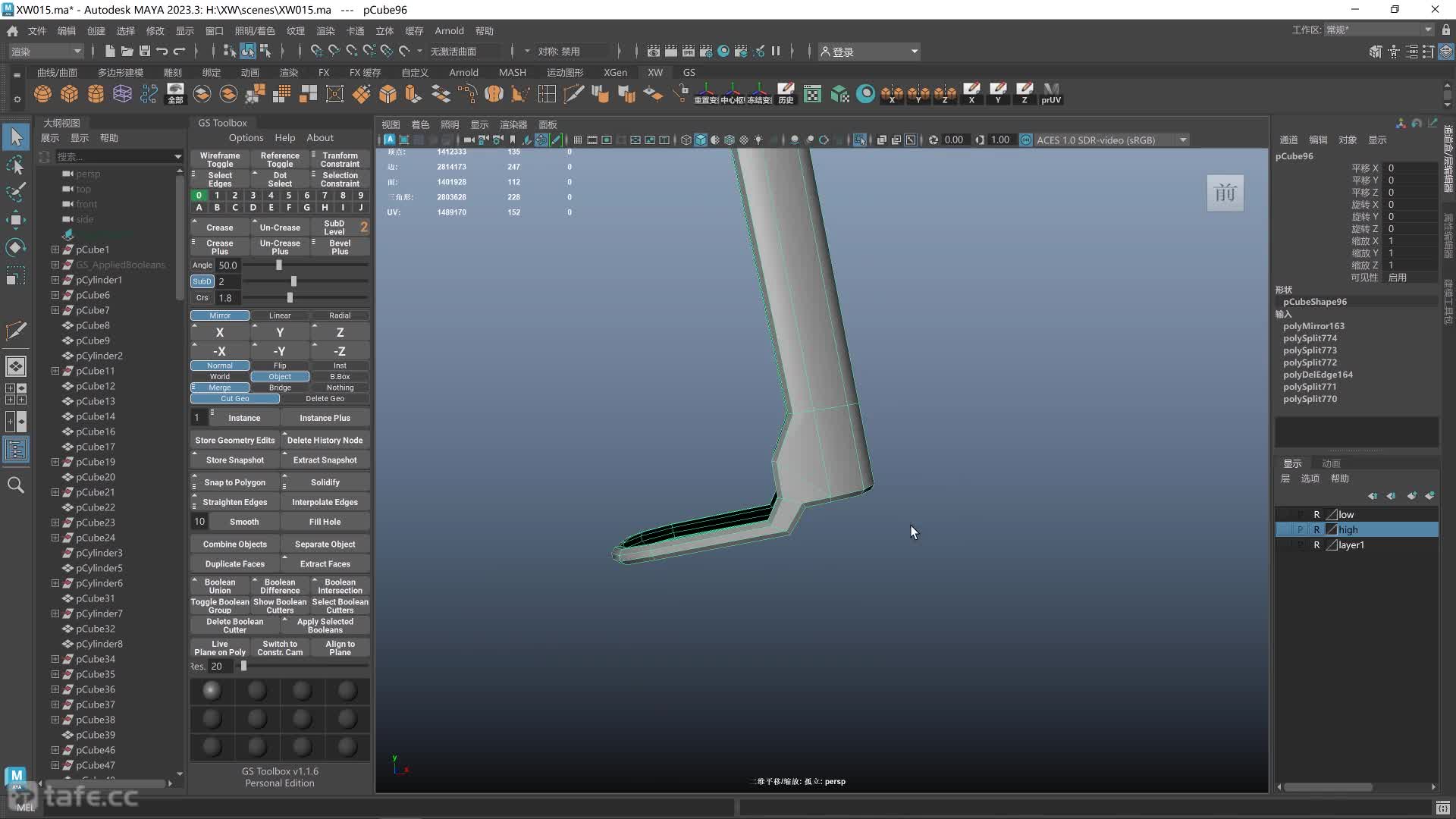Adjust the Angle slider in GS Toolbox
The height and width of the screenshot is (819, 1456).
pos(279,265)
